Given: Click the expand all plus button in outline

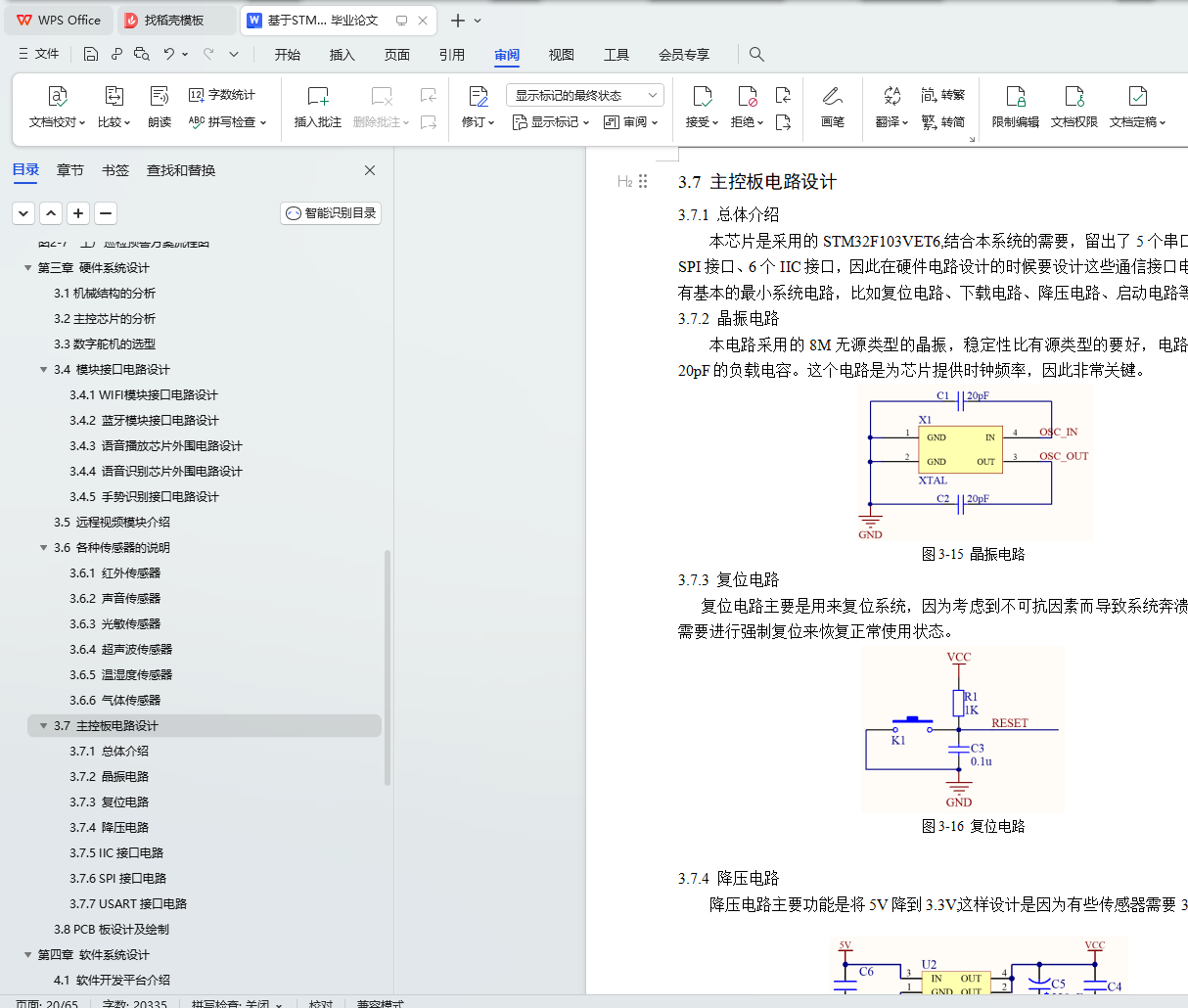Looking at the screenshot, I should pos(78,212).
